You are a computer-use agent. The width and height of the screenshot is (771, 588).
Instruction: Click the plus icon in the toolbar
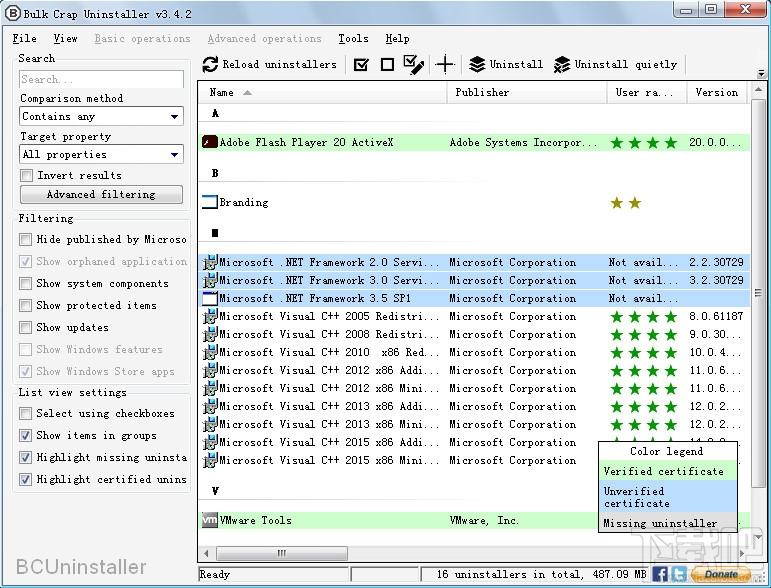[445, 64]
